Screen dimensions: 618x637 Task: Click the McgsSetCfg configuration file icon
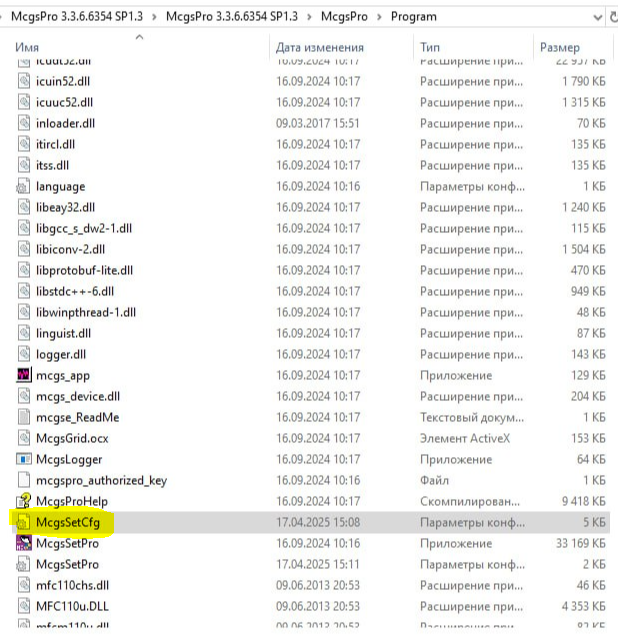tap(24, 522)
